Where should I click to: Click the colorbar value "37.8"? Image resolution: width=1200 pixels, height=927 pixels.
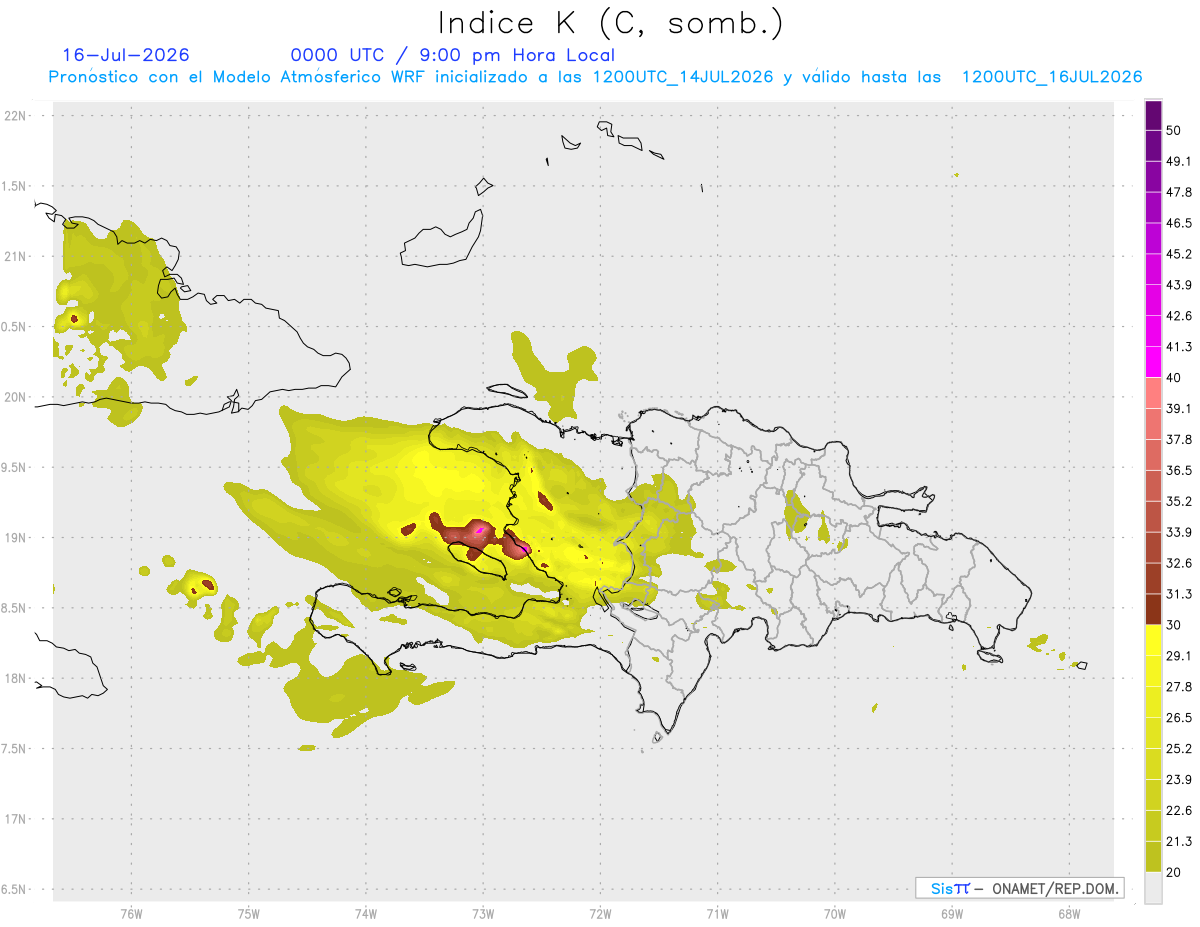(x=1179, y=439)
